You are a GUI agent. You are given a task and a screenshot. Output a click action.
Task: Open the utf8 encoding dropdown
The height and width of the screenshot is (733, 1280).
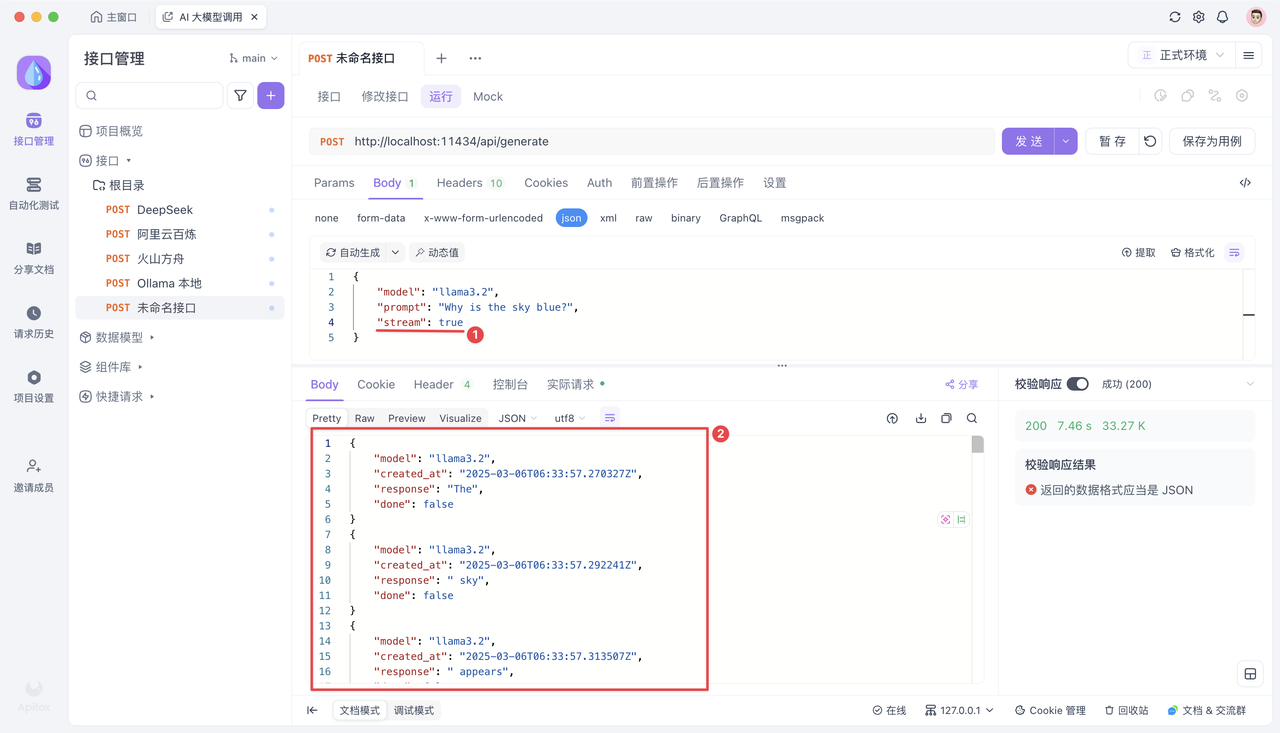click(x=570, y=418)
